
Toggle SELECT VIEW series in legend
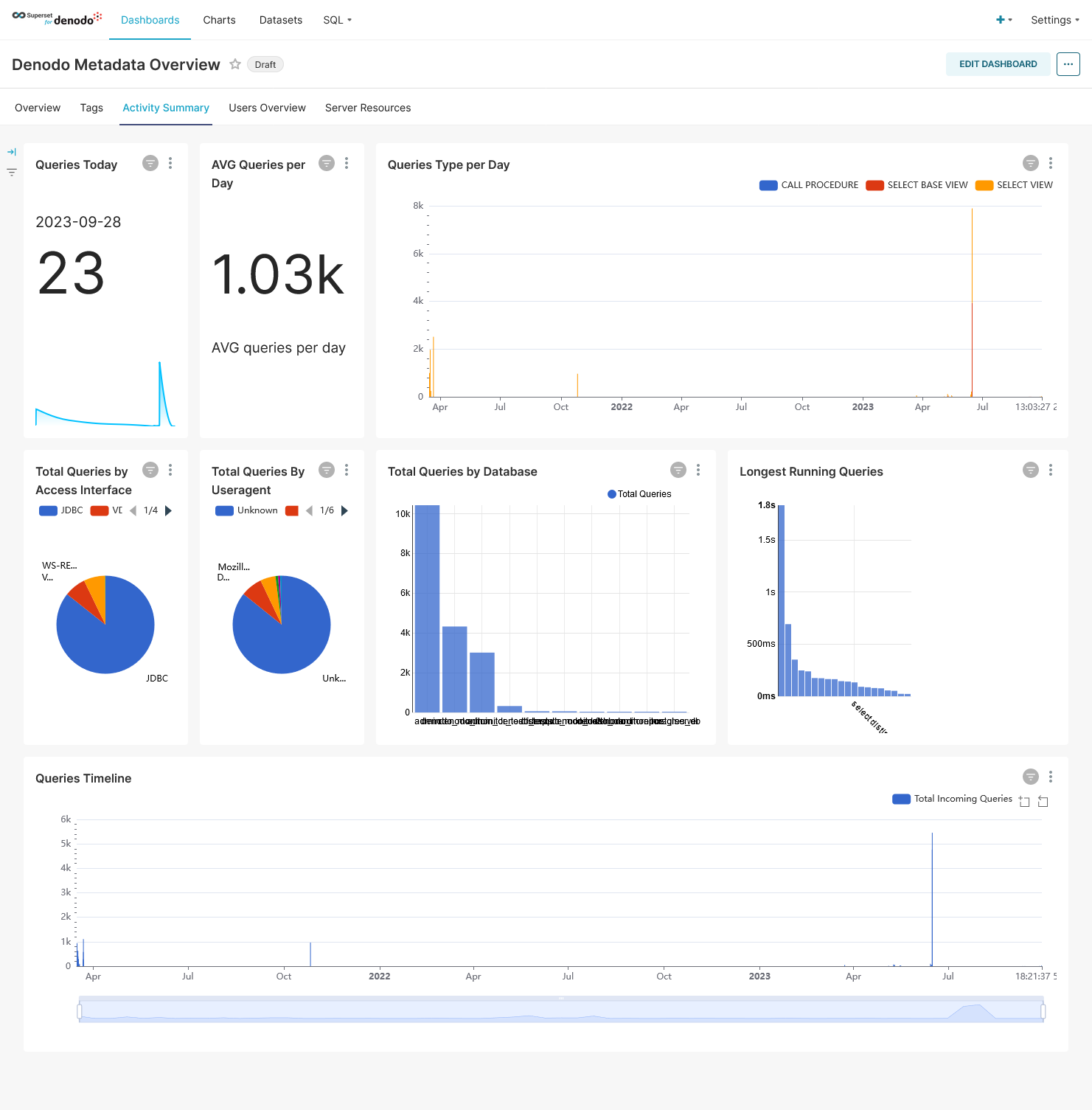click(1014, 185)
